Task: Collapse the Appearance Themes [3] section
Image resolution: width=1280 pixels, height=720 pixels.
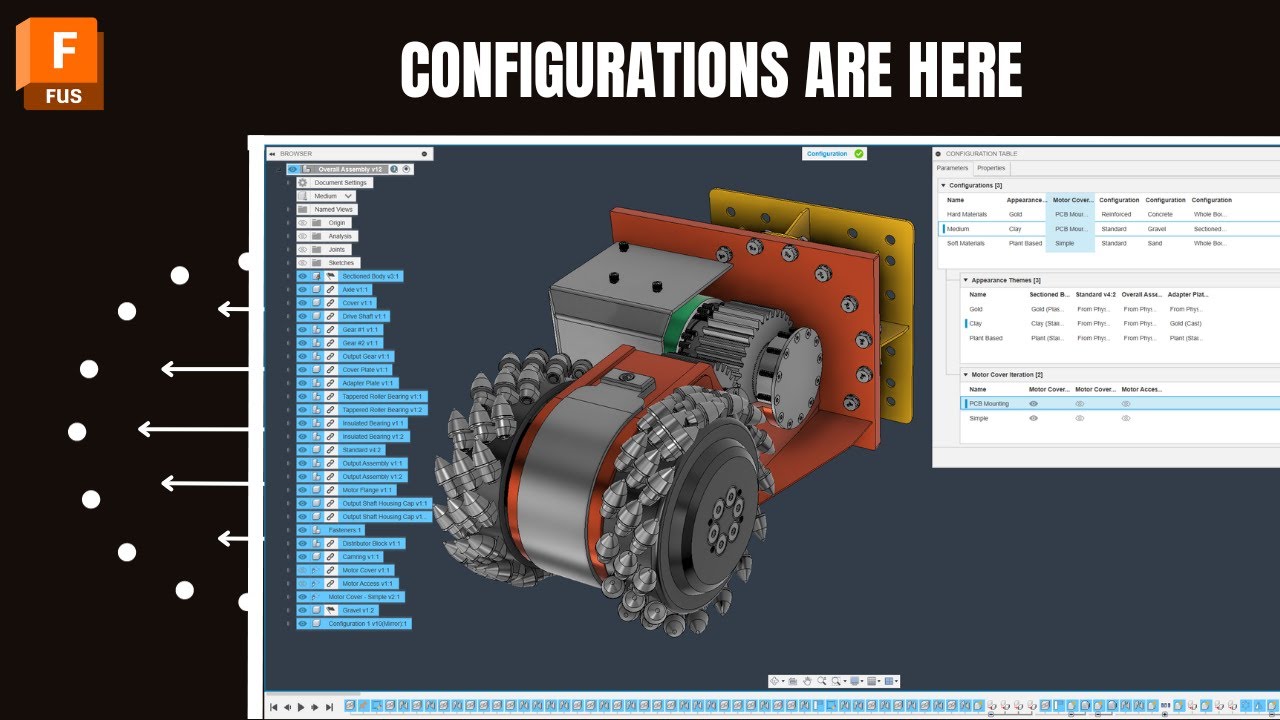Action: [x=966, y=280]
